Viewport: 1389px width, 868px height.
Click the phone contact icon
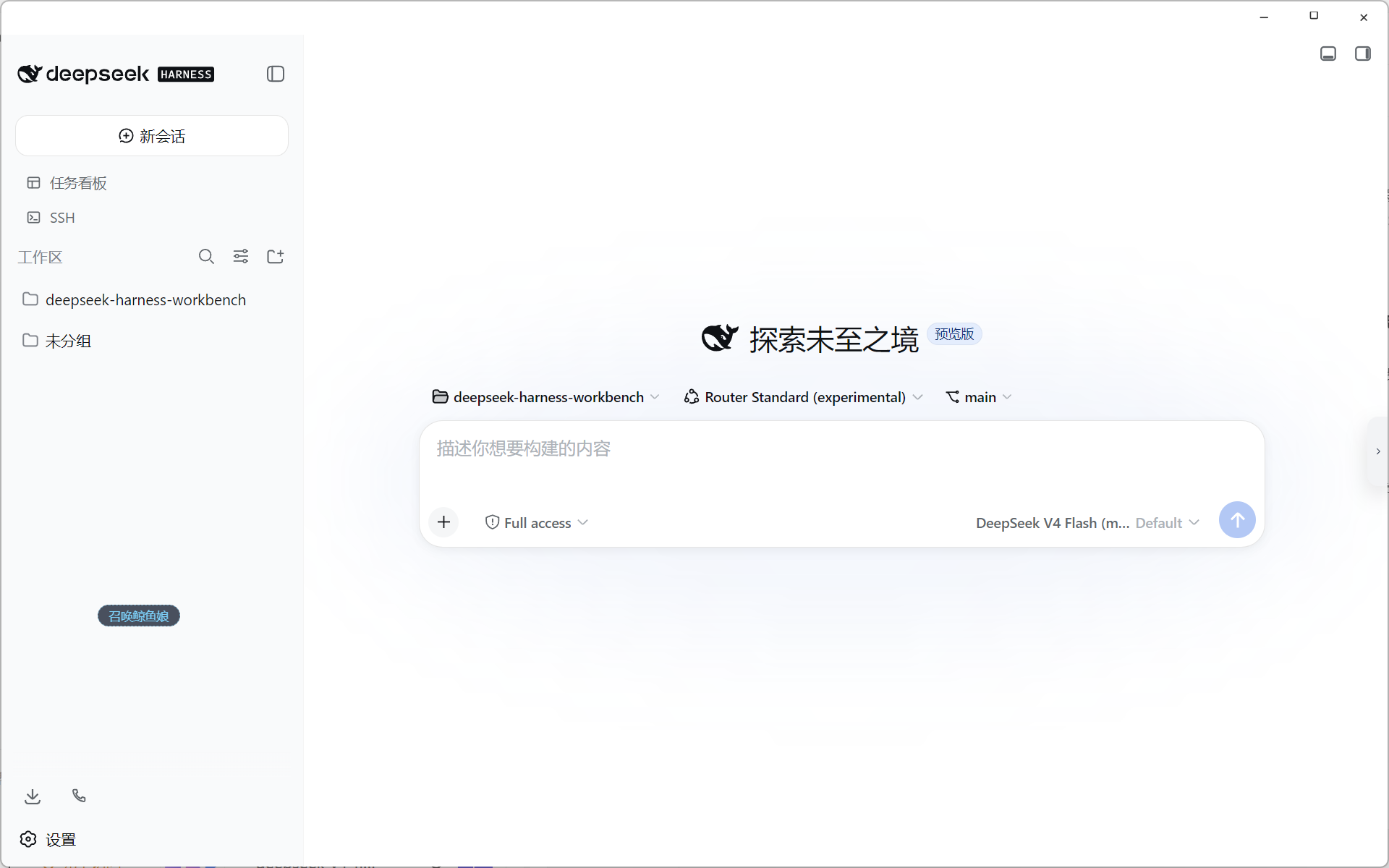(80, 796)
